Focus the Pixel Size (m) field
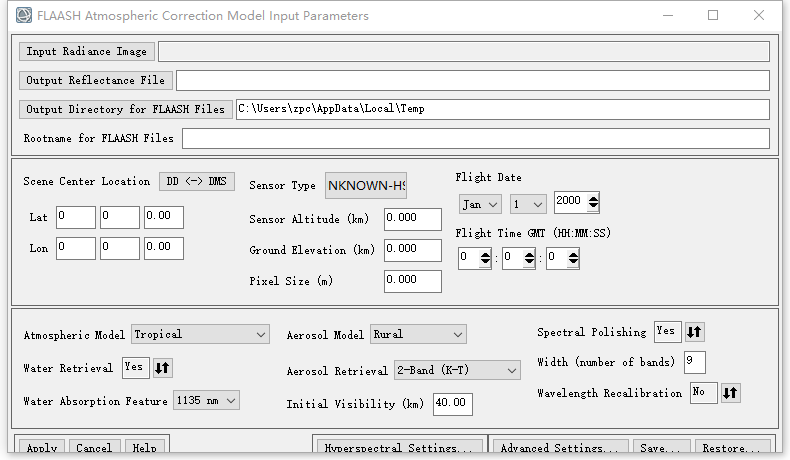 [413, 281]
